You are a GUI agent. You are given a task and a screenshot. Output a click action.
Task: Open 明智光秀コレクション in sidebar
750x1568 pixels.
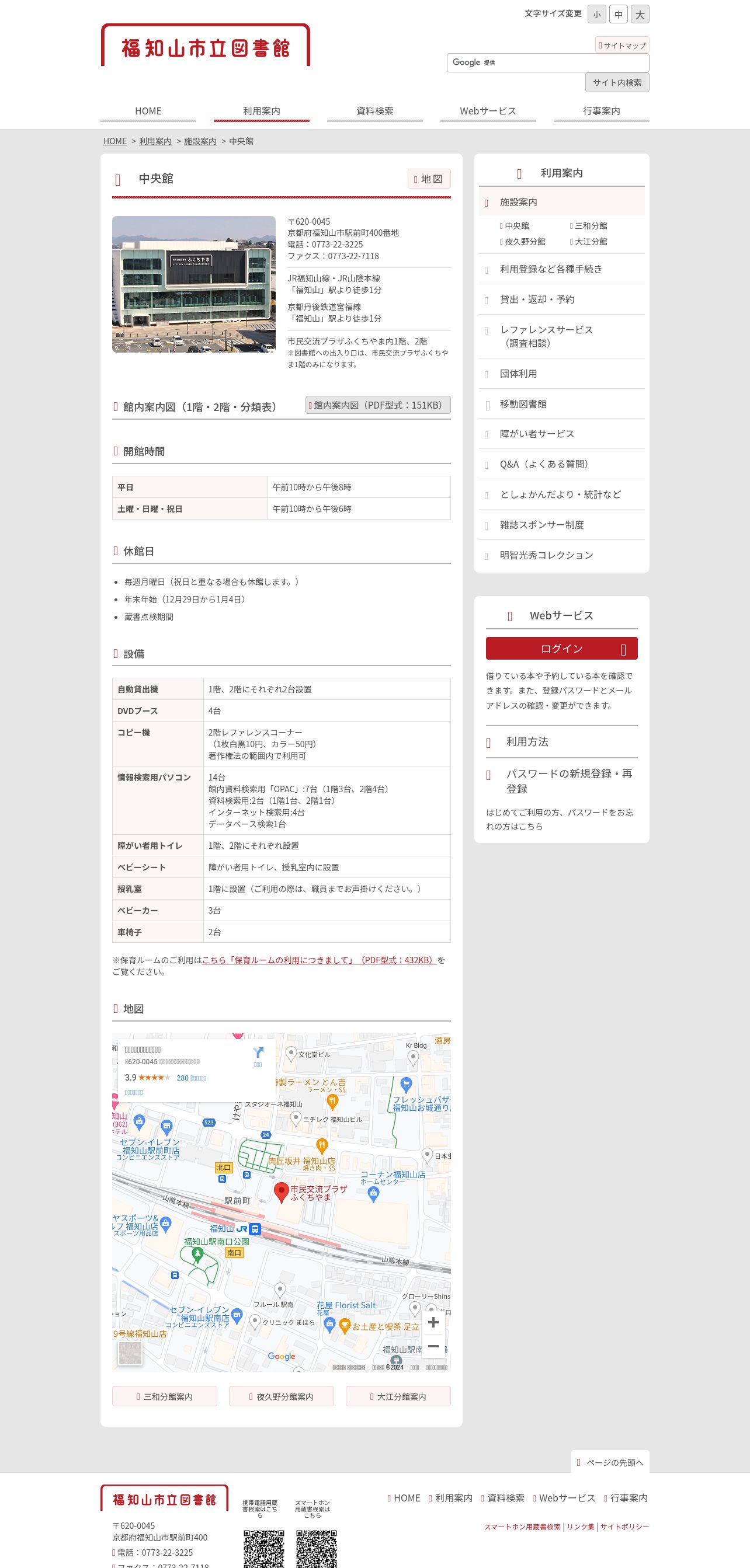coord(562,555)
